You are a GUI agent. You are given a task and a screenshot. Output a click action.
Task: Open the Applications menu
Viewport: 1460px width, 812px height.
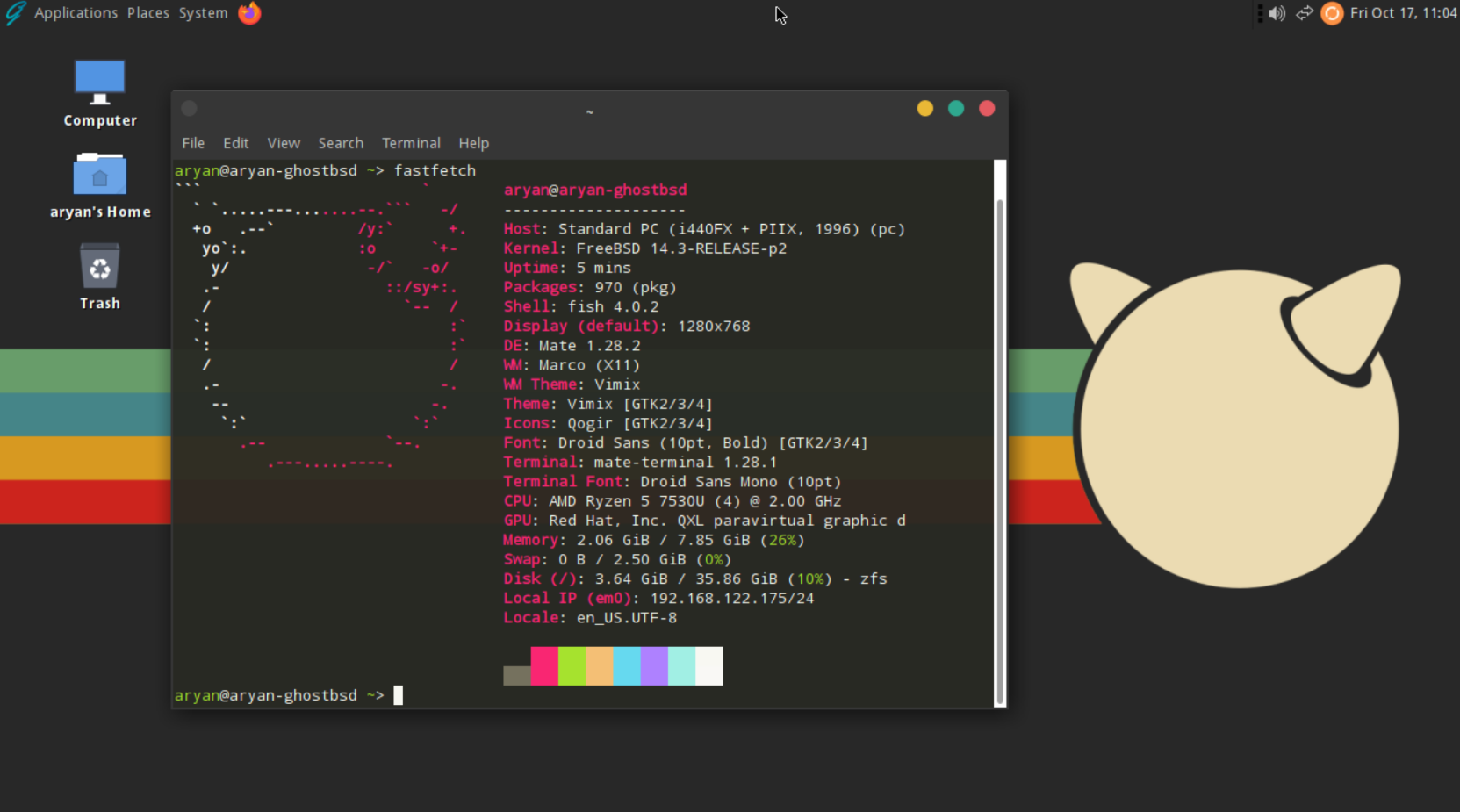tap(76, 13)
